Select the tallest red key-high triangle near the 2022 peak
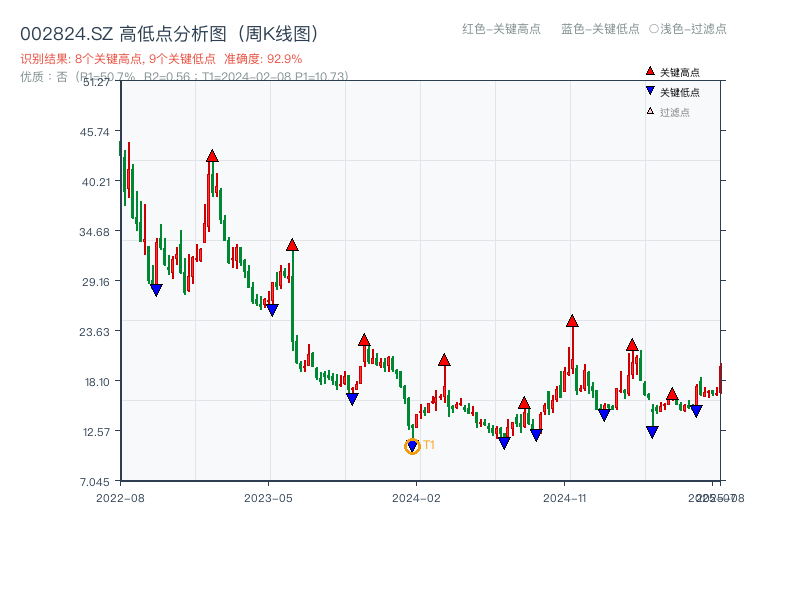Image resolution: width=800 pixels, height=600 pixels. 212,155
